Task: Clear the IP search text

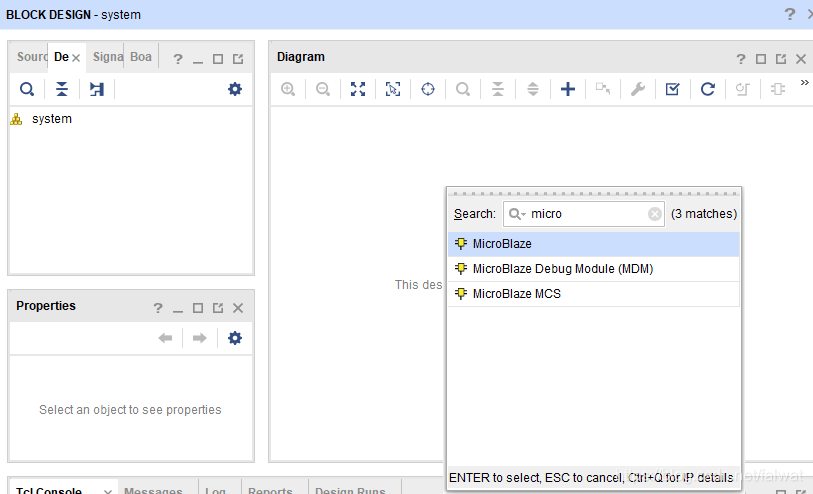Action: coord(655,214)
